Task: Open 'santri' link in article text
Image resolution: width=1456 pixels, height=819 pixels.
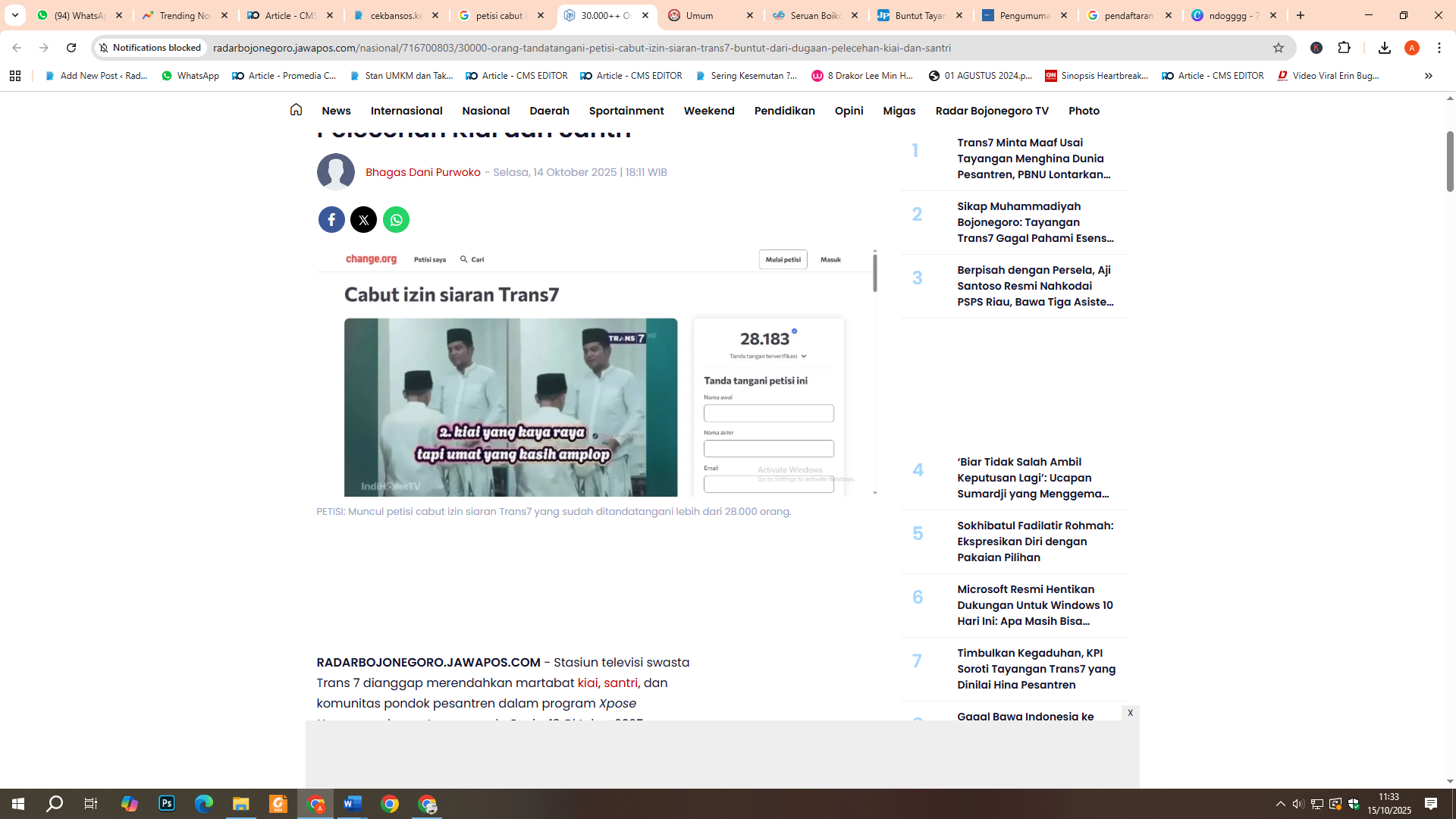Action: pos(620,682)
